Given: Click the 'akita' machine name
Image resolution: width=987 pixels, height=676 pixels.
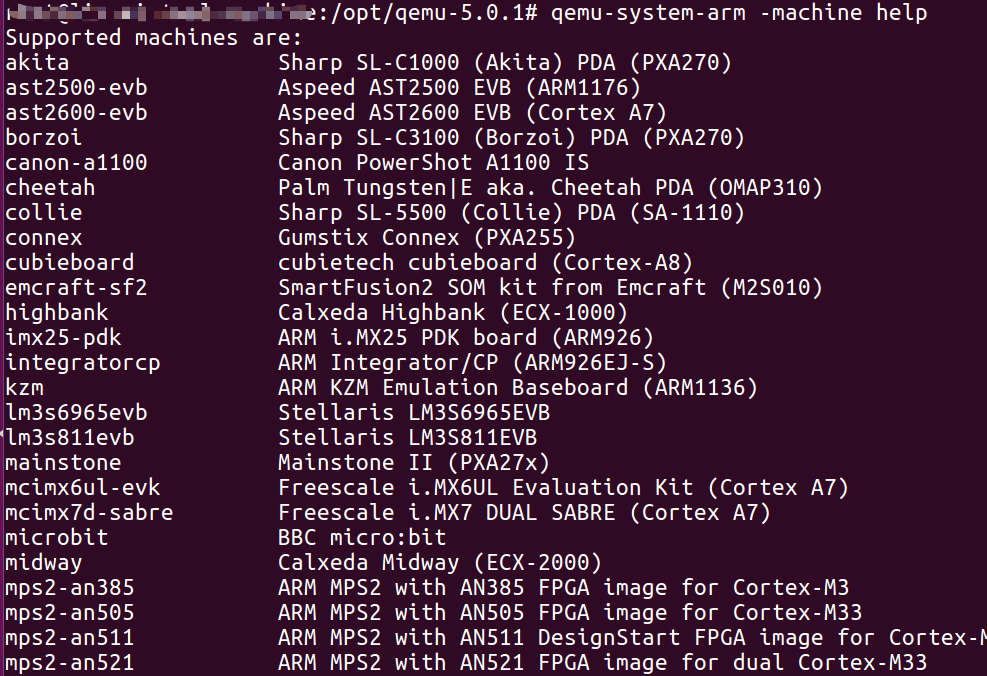Looking at the screenshot, I should (x=37, y=62).
